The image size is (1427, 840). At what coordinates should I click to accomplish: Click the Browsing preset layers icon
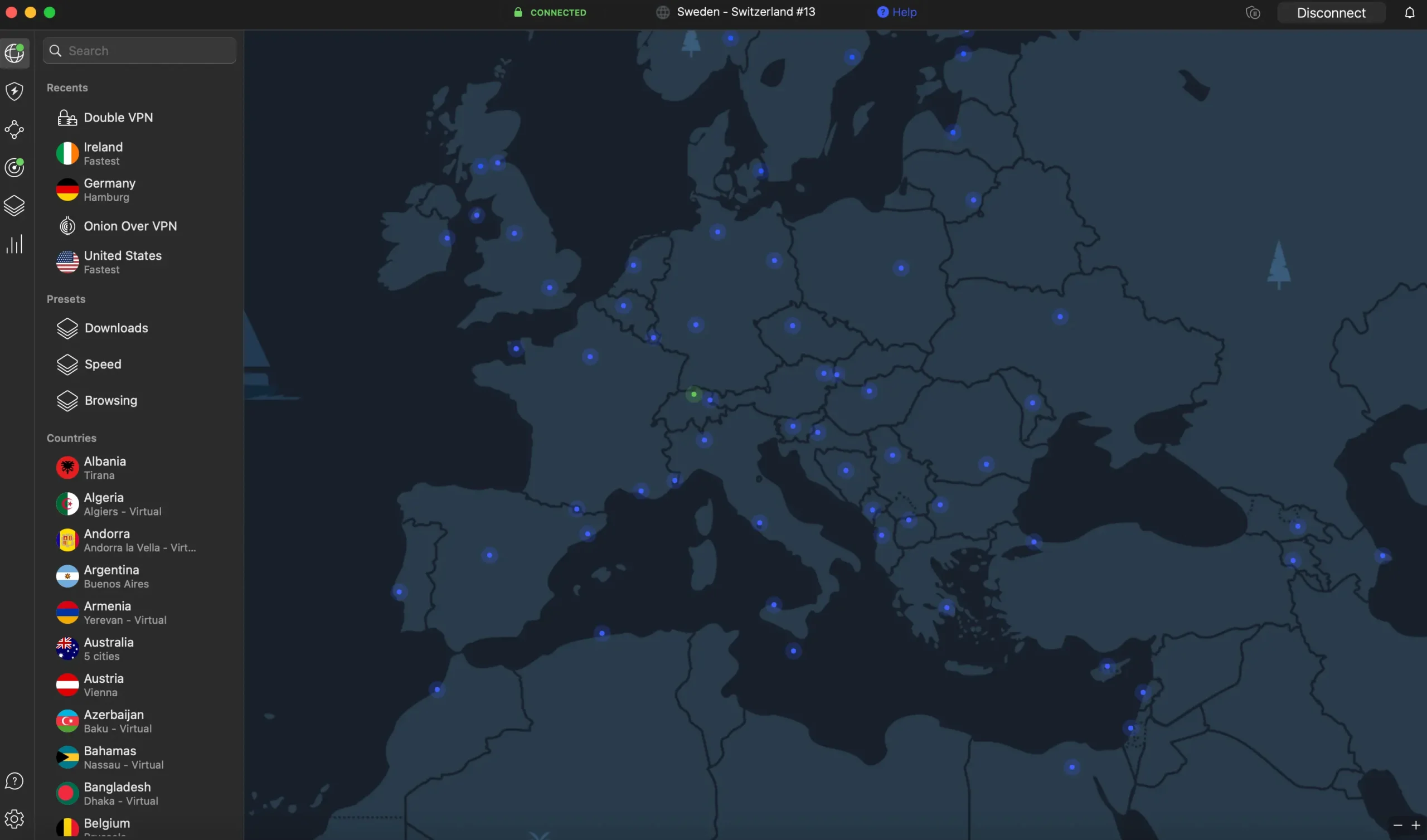pos(67,401)
